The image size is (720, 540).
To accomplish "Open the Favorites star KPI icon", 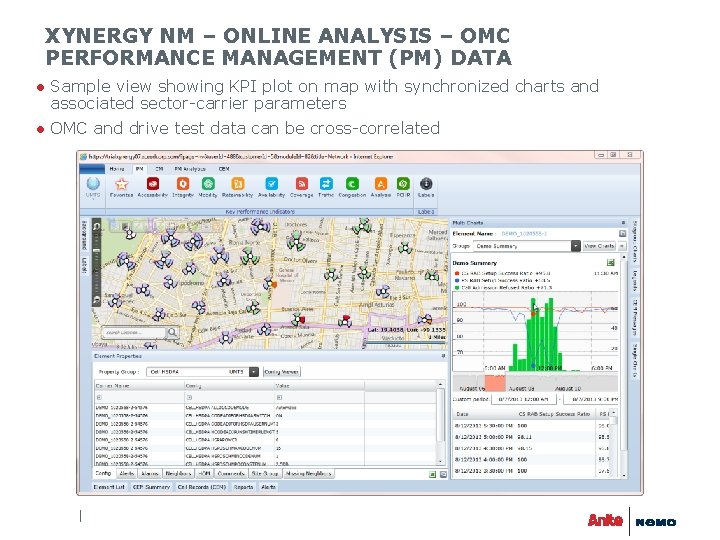I will pyautogui.click(x=121, y=185).
